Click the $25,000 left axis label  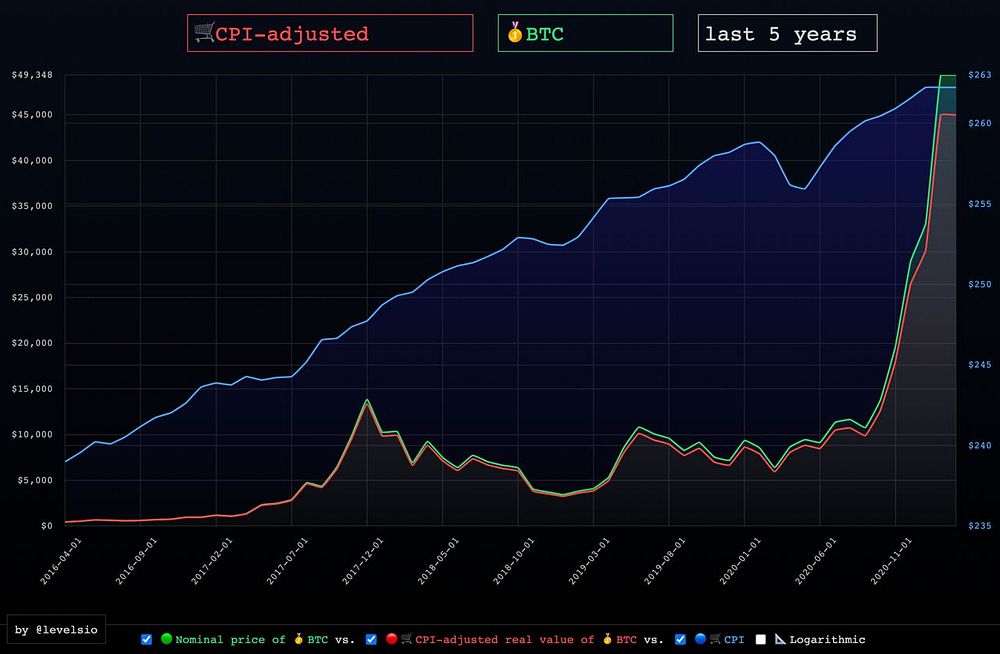coord(32,297)
